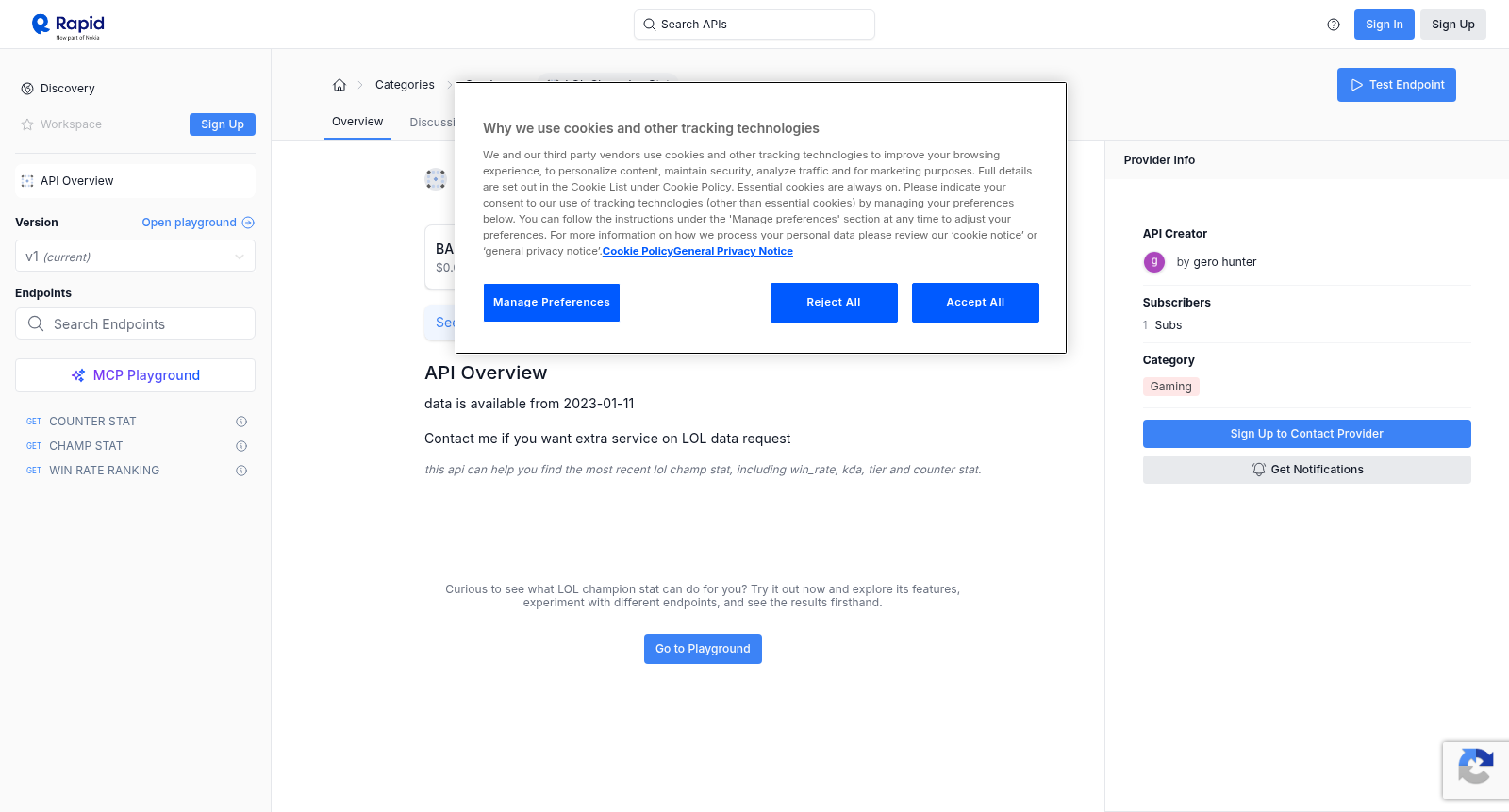Screen dimensions: 1509x812
Task: Open the WIN RATE RANKING endpoint
Action: [104, 471]
